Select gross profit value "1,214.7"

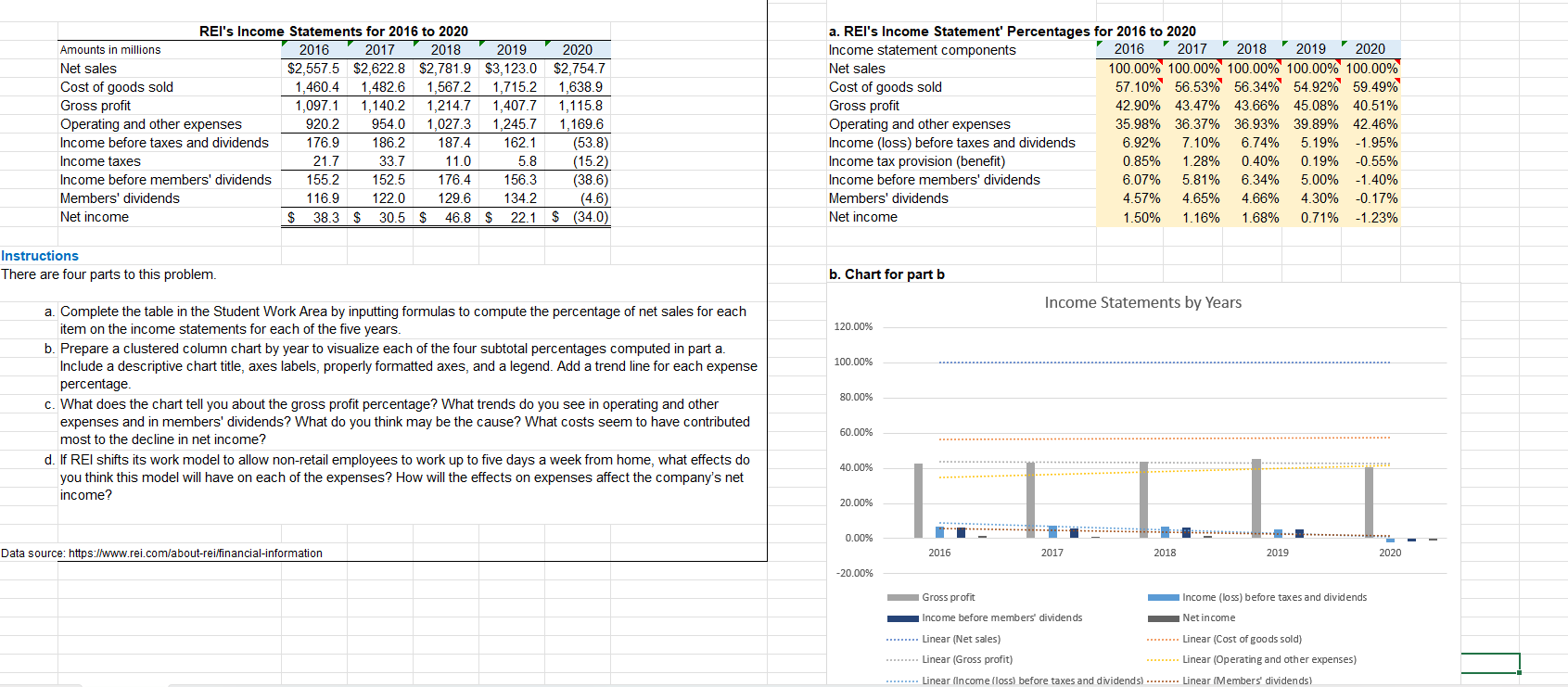pyautogui.click(x=449, y=106)
